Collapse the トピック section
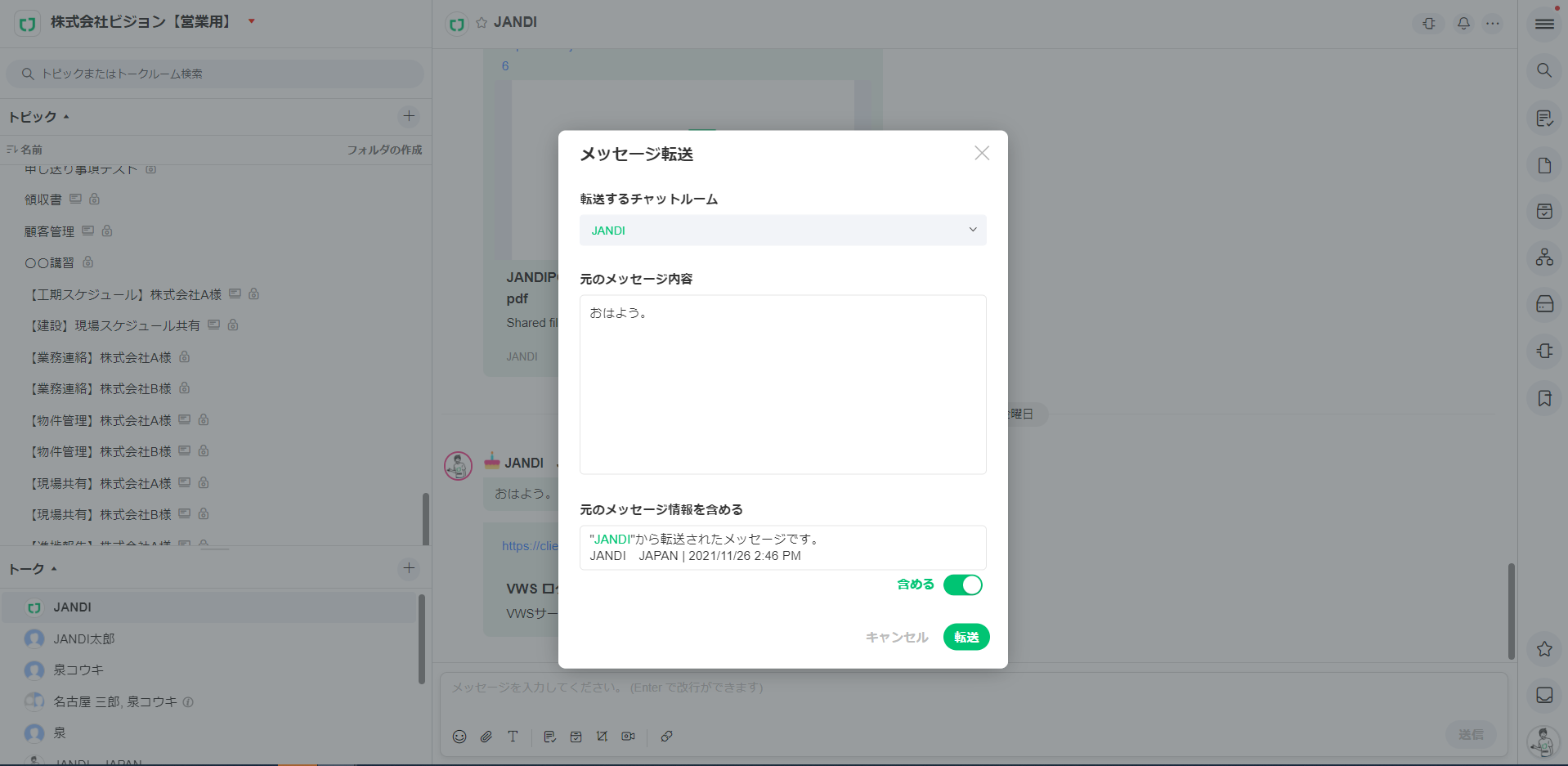This screenshot has width=1568, height=766. pyautogui.click(x=38, y=117)
